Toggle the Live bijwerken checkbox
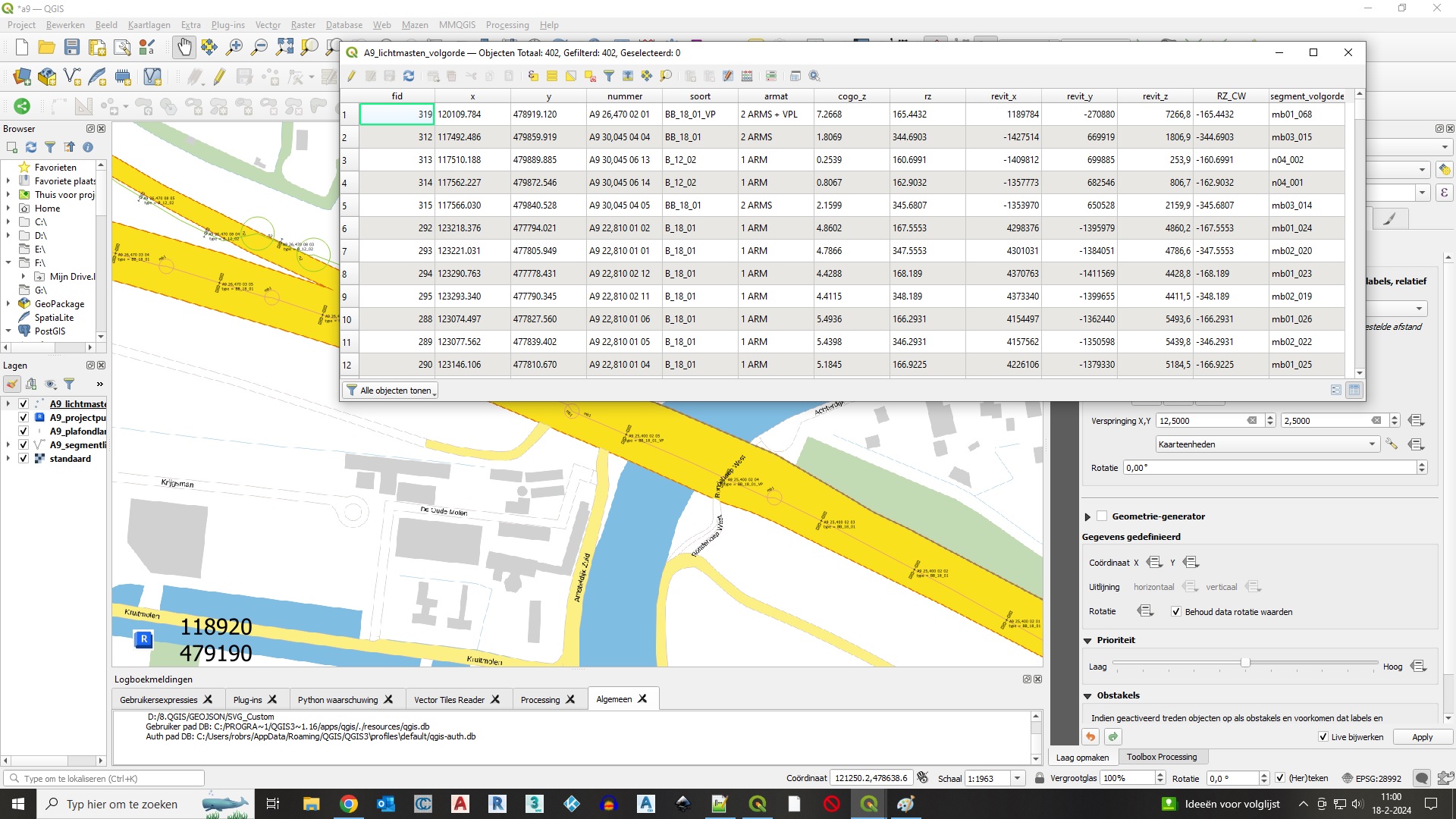The image size is (1456, 819). pos(1323,737)
